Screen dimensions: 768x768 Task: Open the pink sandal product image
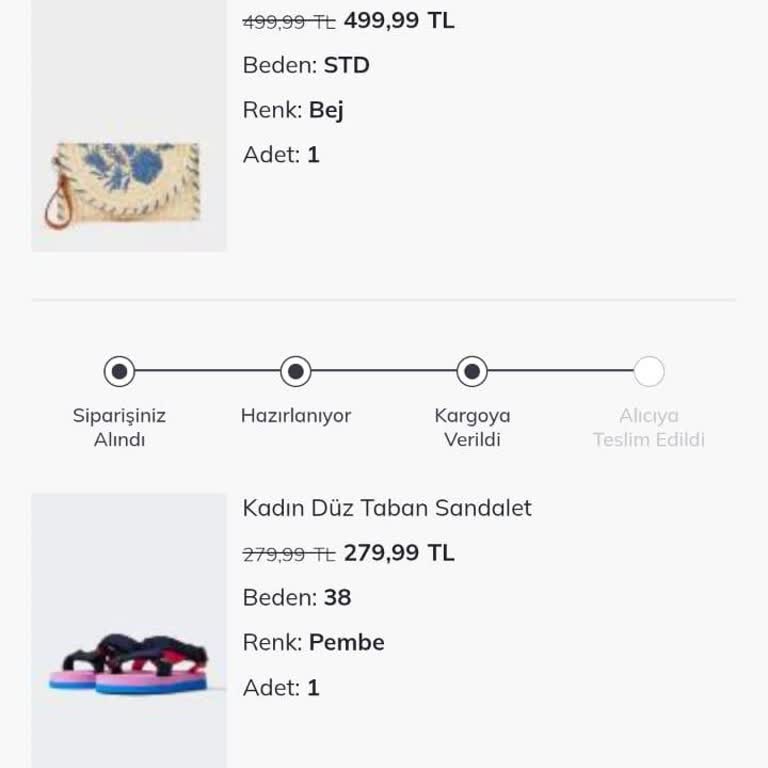click(129, 660)
